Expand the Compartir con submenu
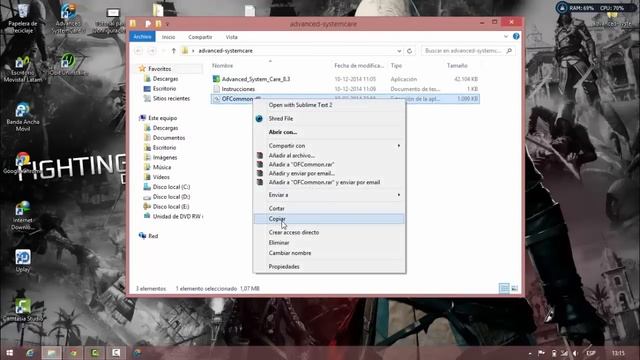Screen dimensions: 640x360 pyautogui.click(x=329, y=146)
